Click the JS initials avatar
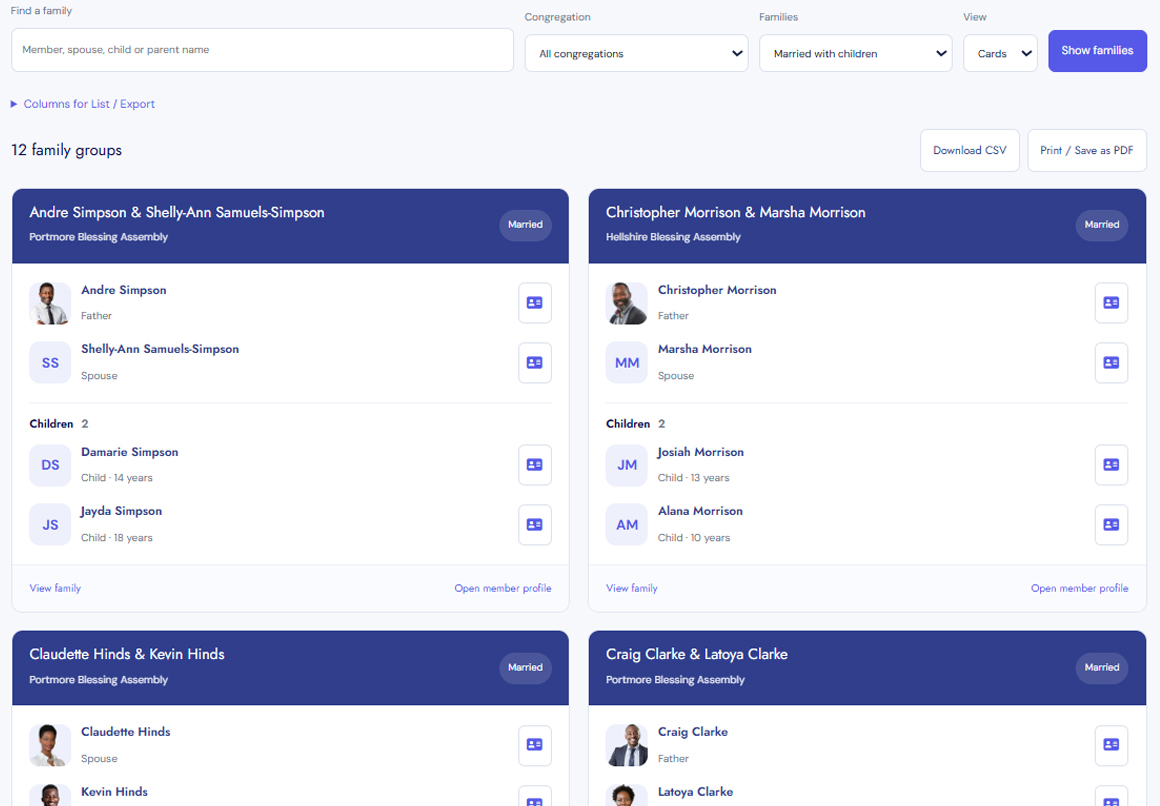The height and width of the screenshot is (806, 1160). pyautogui.click(x=50, y=525)
